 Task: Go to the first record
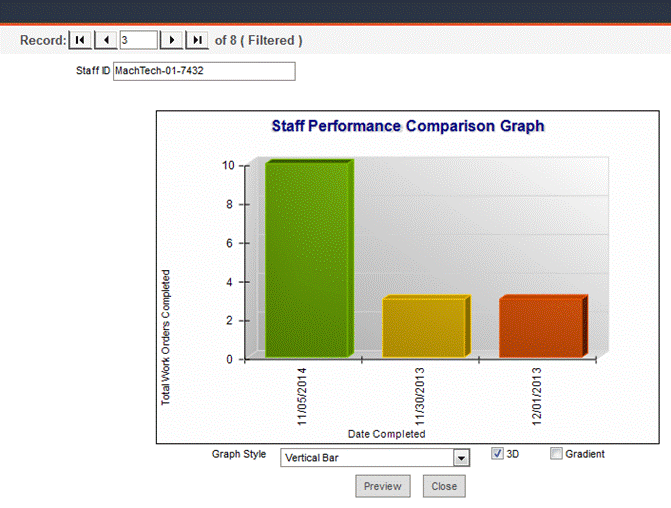pyautogui.click(x=79, y=40)
